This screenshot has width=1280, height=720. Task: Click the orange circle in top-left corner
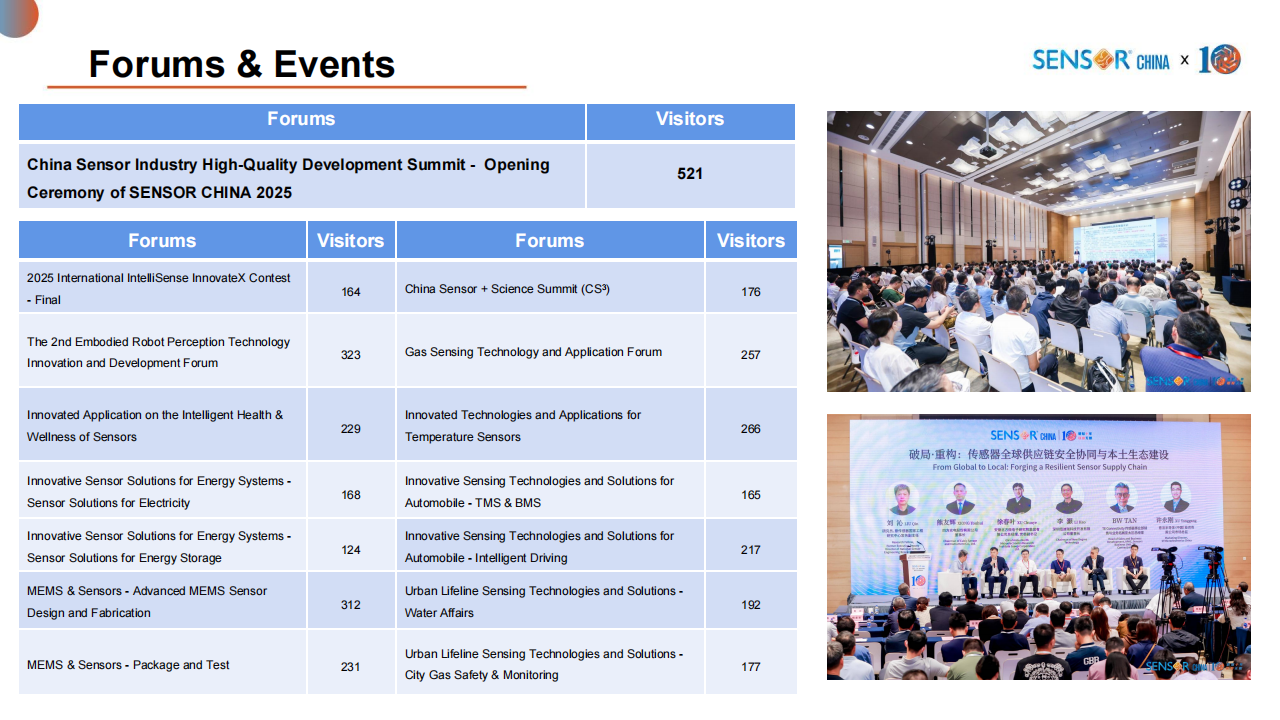[x=16, y=14]
